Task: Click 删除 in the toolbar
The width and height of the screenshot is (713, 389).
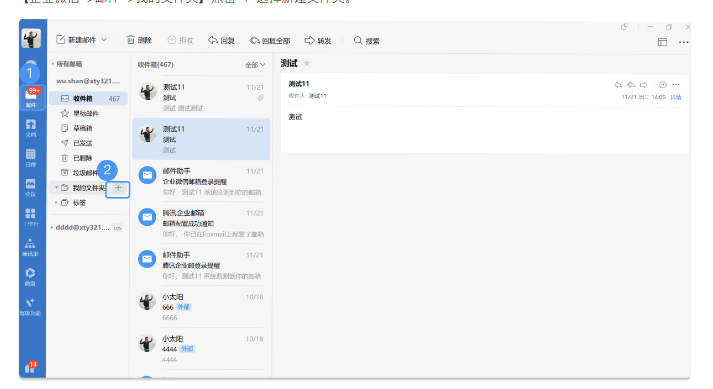Action: [x=139, y=40]
